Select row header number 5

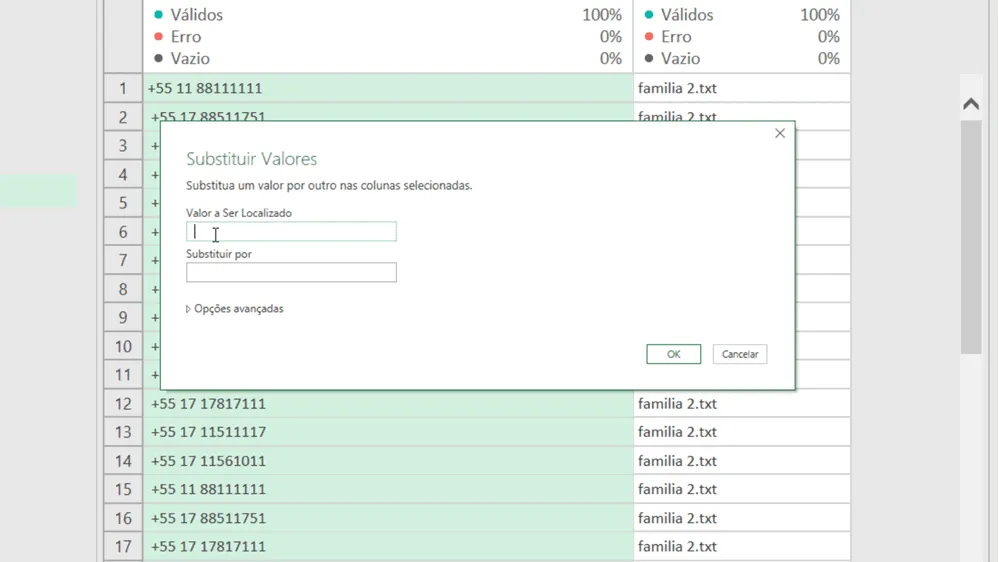(x=123, y=203)
